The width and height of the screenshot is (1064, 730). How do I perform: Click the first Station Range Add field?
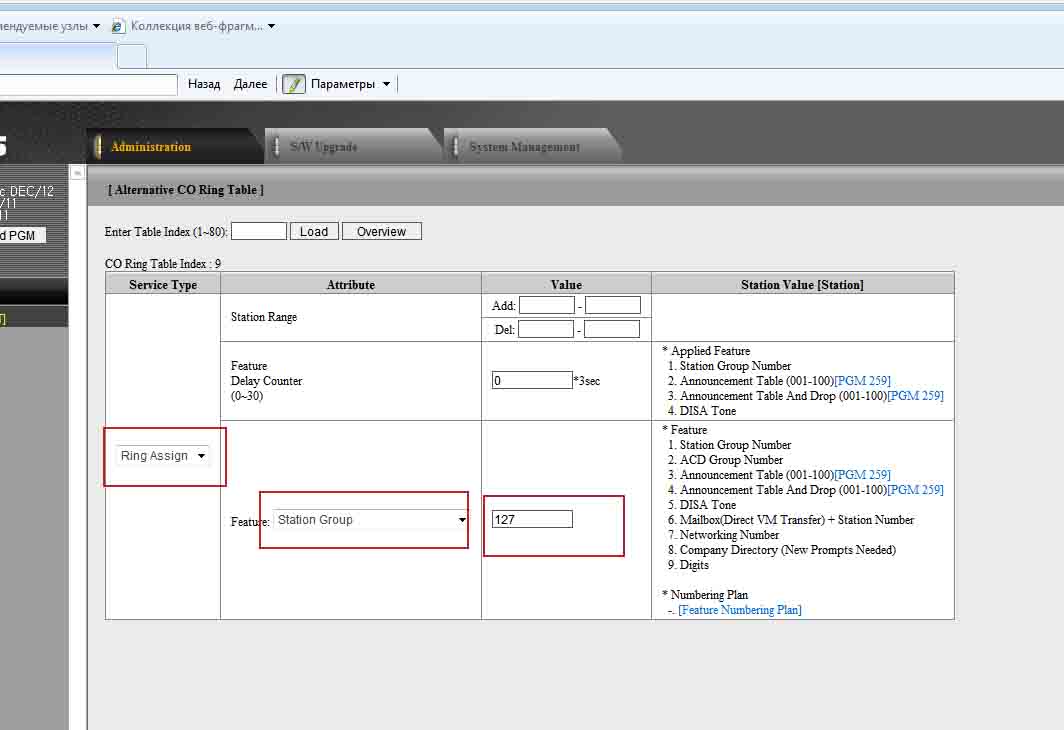(546, 306)
